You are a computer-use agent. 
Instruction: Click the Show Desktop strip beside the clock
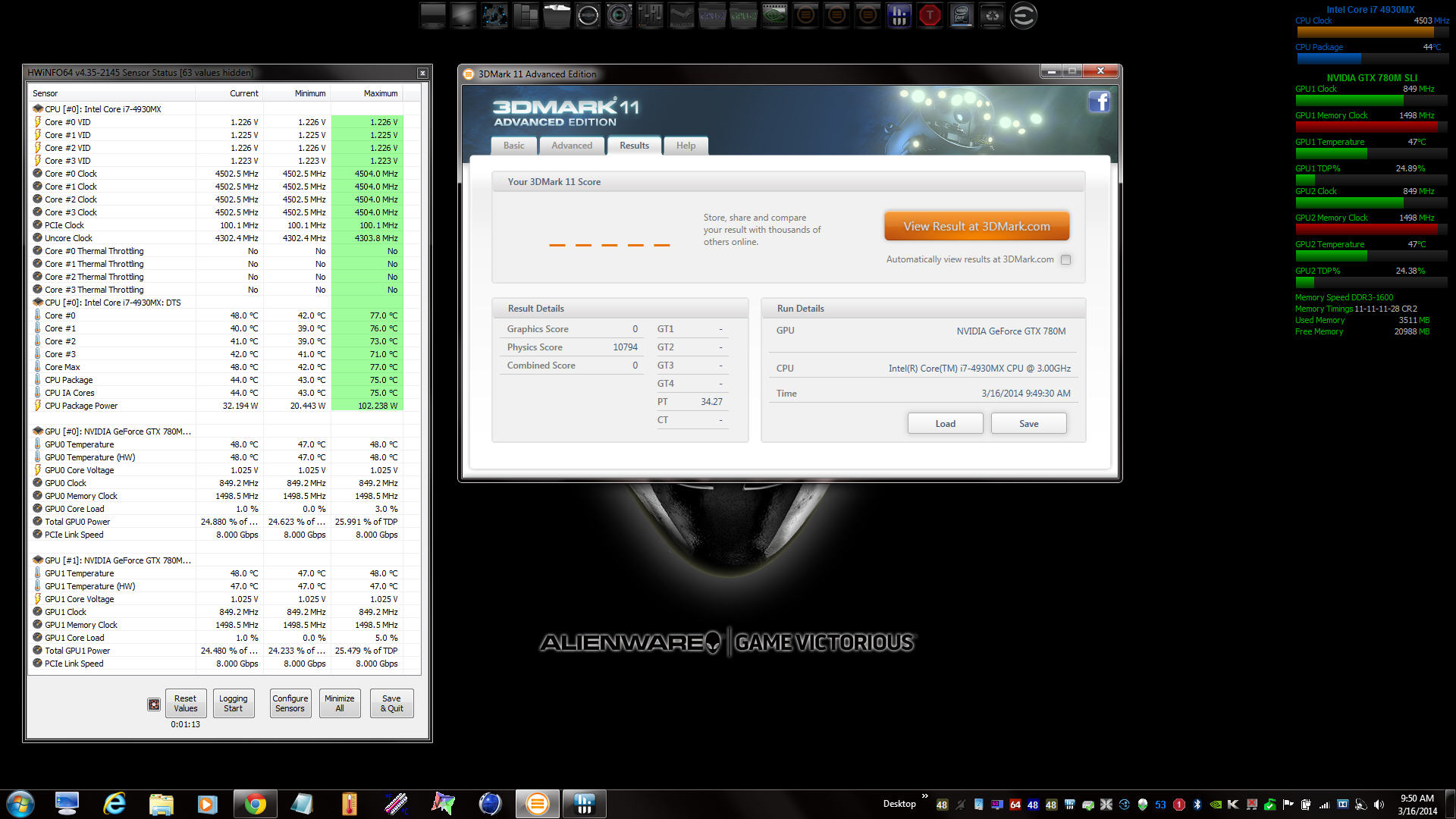(x=1451, y=804)
